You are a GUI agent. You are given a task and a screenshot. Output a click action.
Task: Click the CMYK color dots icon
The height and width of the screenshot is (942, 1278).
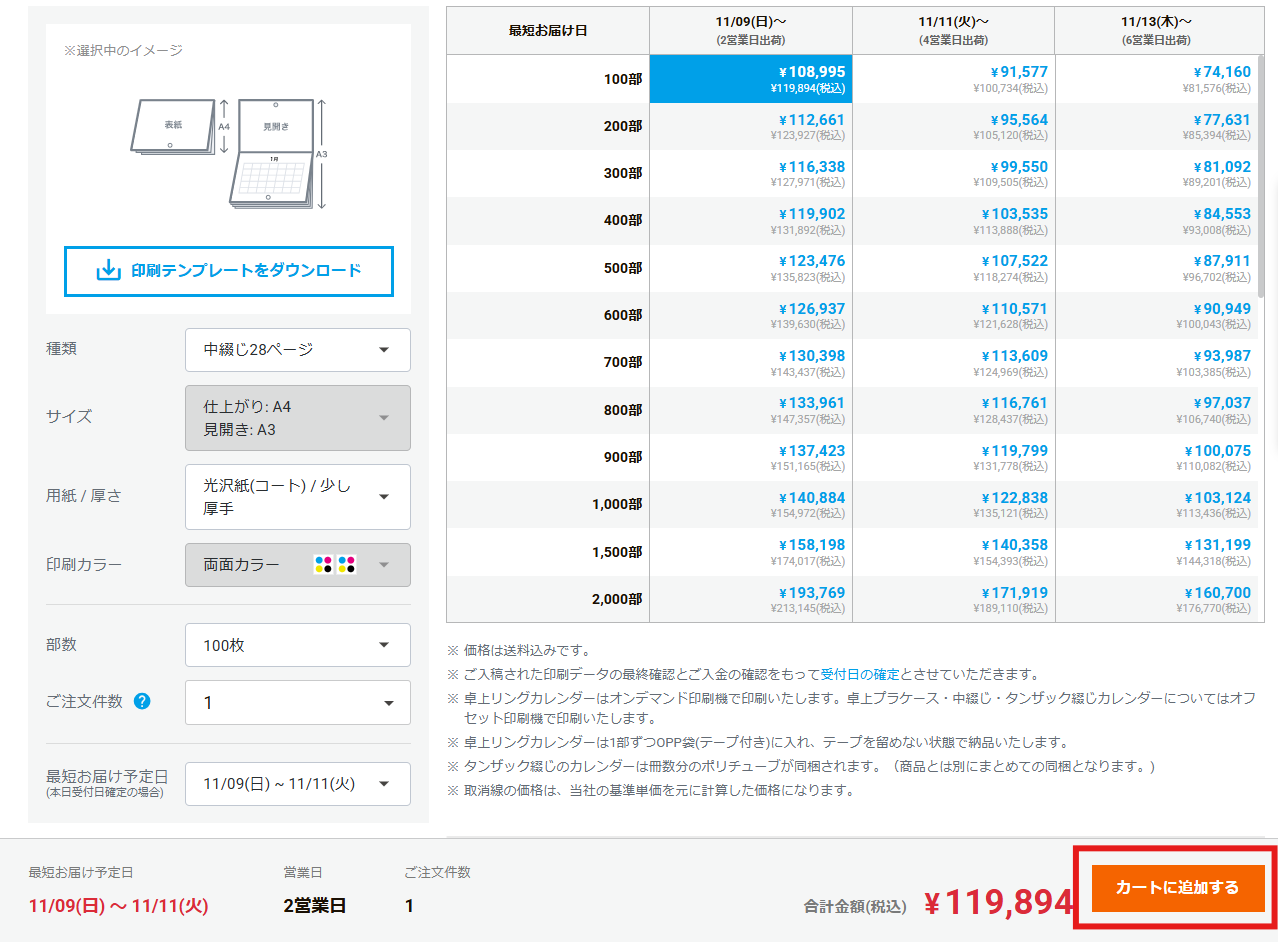pyautogui.click(x=335, y=565)
